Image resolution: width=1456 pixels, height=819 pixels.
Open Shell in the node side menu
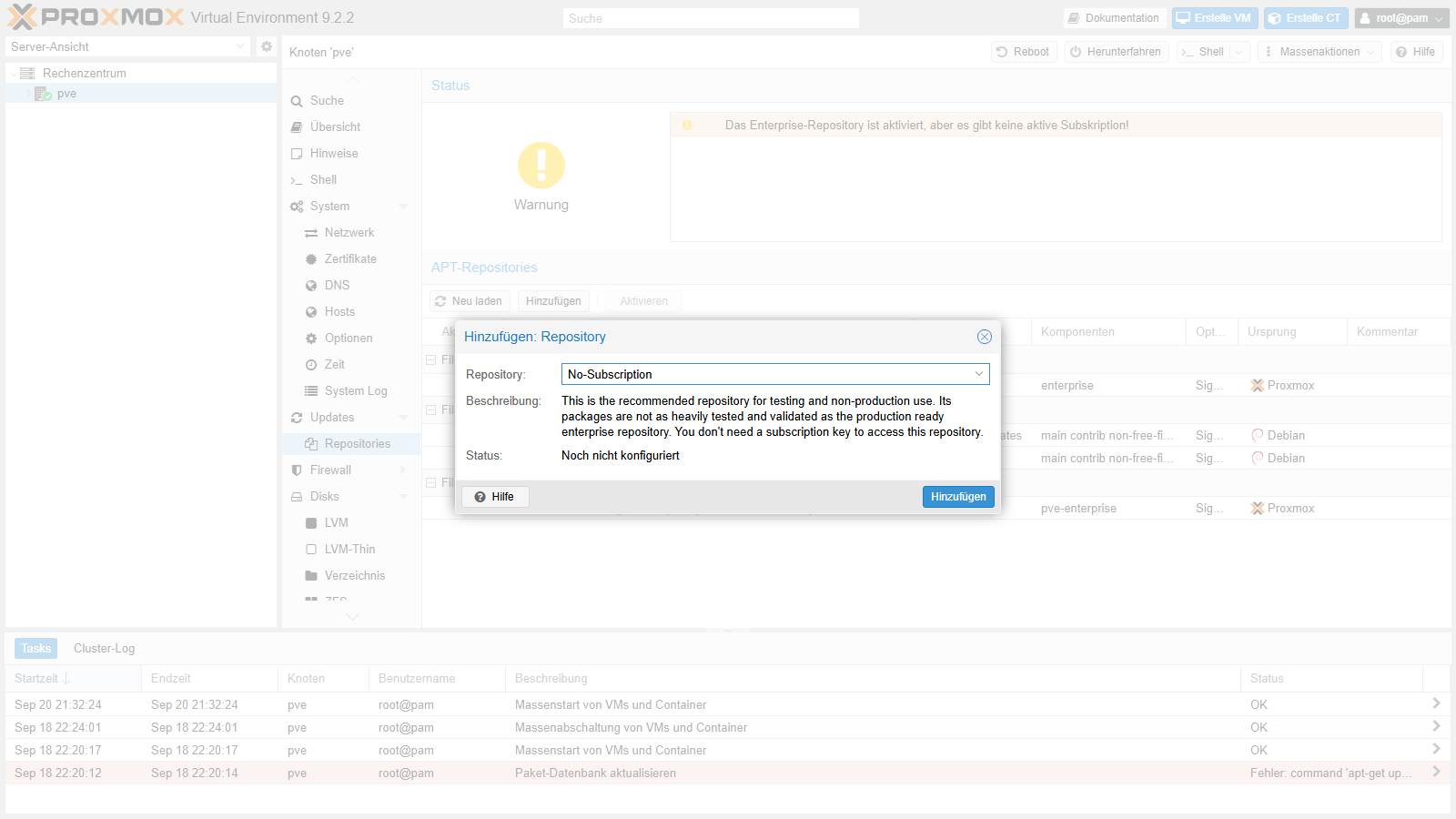point(350,180)
